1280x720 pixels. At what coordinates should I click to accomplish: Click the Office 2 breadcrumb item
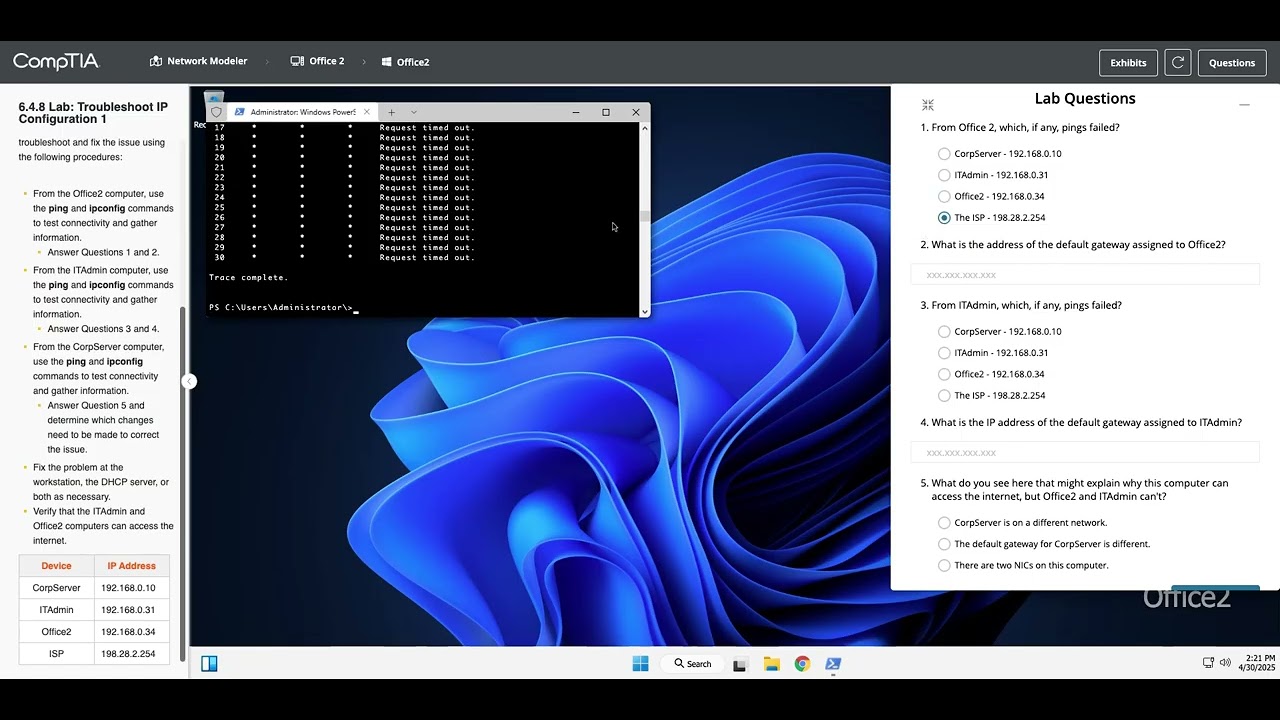click(x=317, y=61)
